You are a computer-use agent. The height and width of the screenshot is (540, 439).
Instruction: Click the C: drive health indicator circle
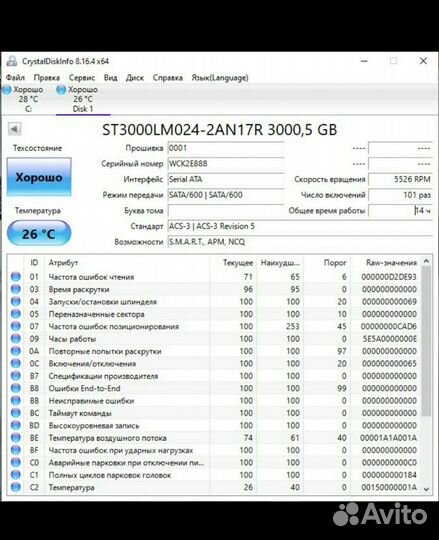(x=7, y=90)
